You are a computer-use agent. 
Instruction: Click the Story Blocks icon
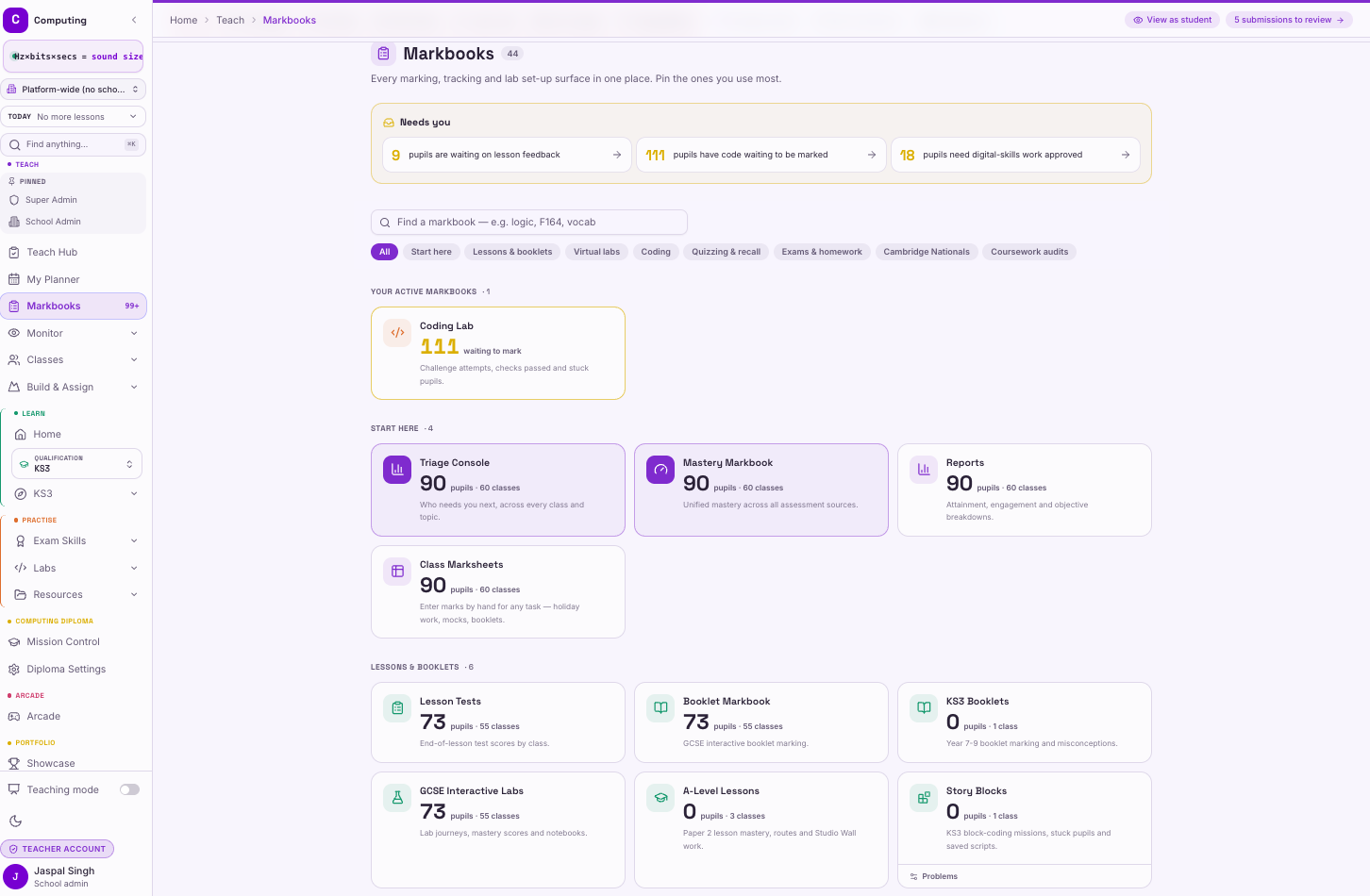pos(924,798)
